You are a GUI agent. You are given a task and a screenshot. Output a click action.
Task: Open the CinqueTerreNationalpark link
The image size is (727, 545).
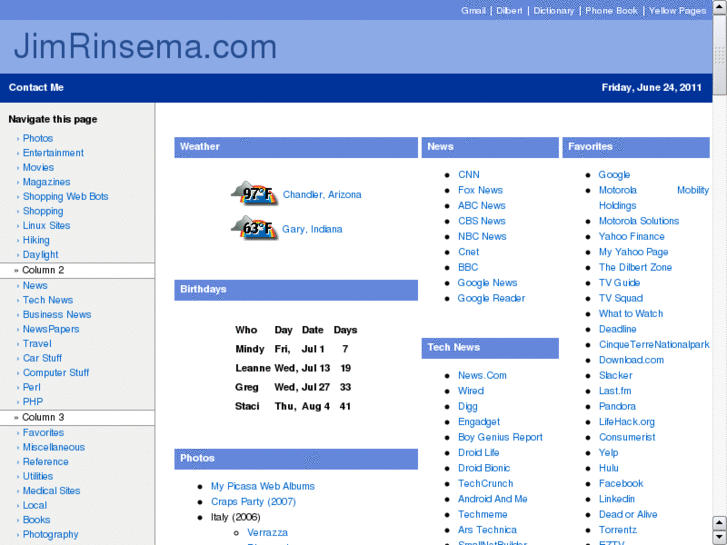[x=654, y=345]
